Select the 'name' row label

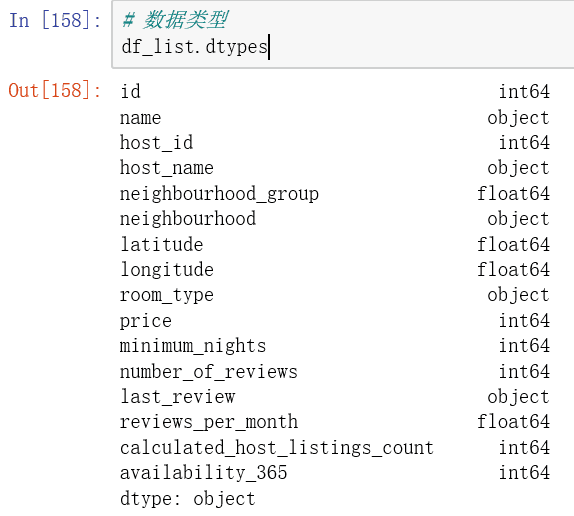pyautogui.click(x=141, y=118)
